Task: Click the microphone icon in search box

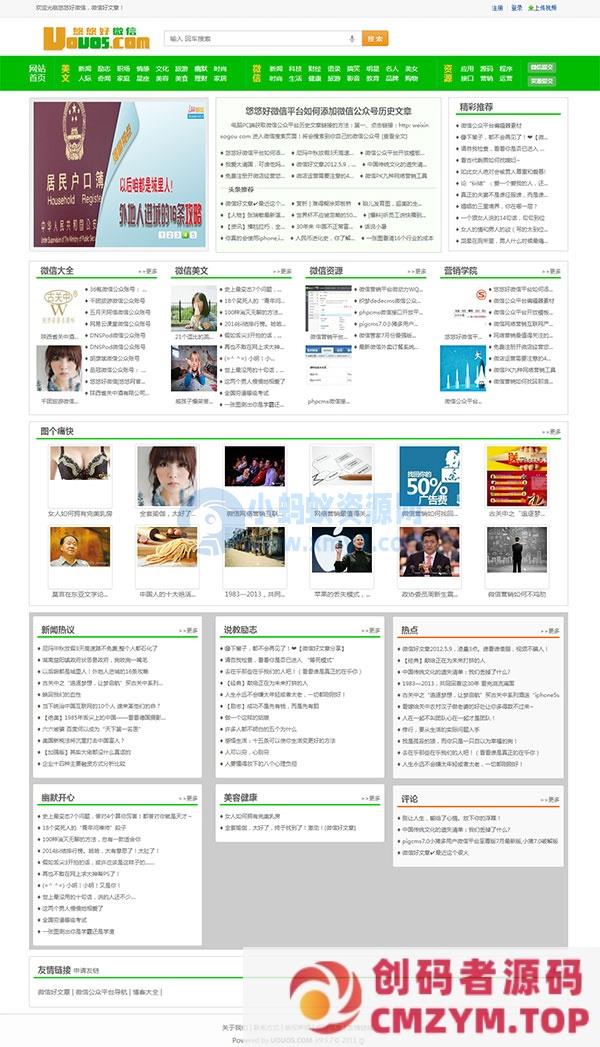Action: point(351,39)
